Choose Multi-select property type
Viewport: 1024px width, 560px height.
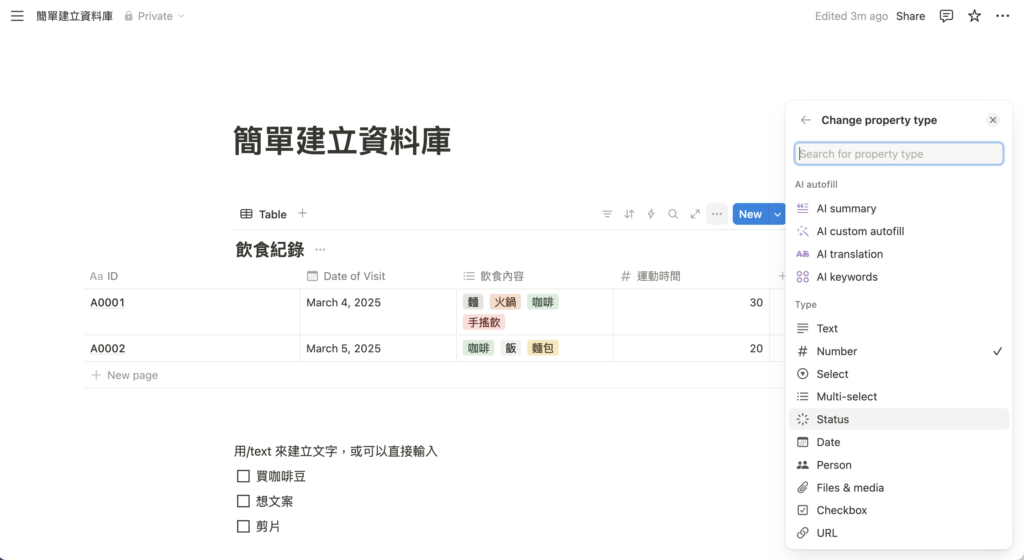pyautogui.click(x=846, y=397)
